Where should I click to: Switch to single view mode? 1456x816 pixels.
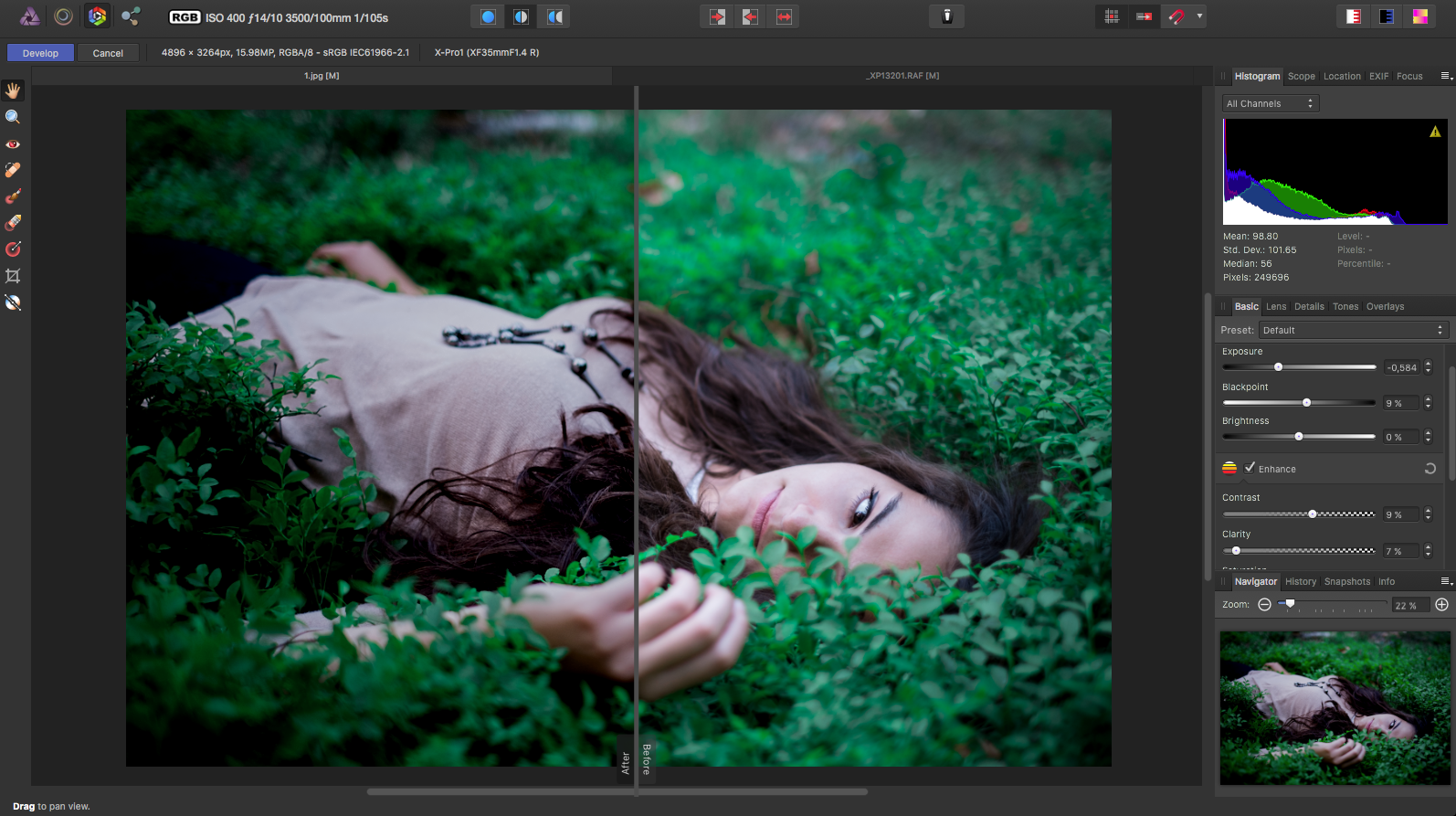coord(488,16)
